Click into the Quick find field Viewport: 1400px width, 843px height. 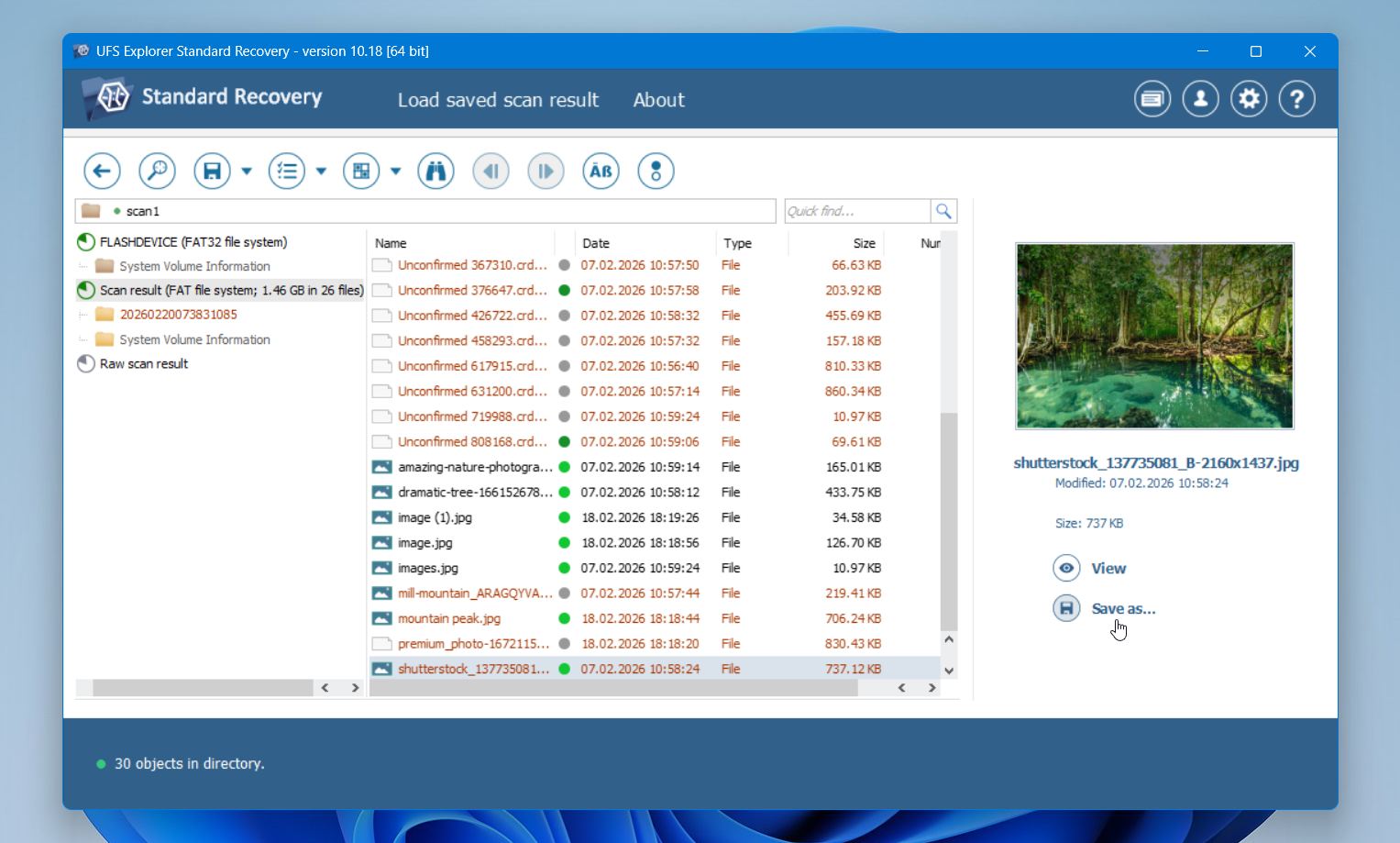pyautogui.click(x=857, y=211)
